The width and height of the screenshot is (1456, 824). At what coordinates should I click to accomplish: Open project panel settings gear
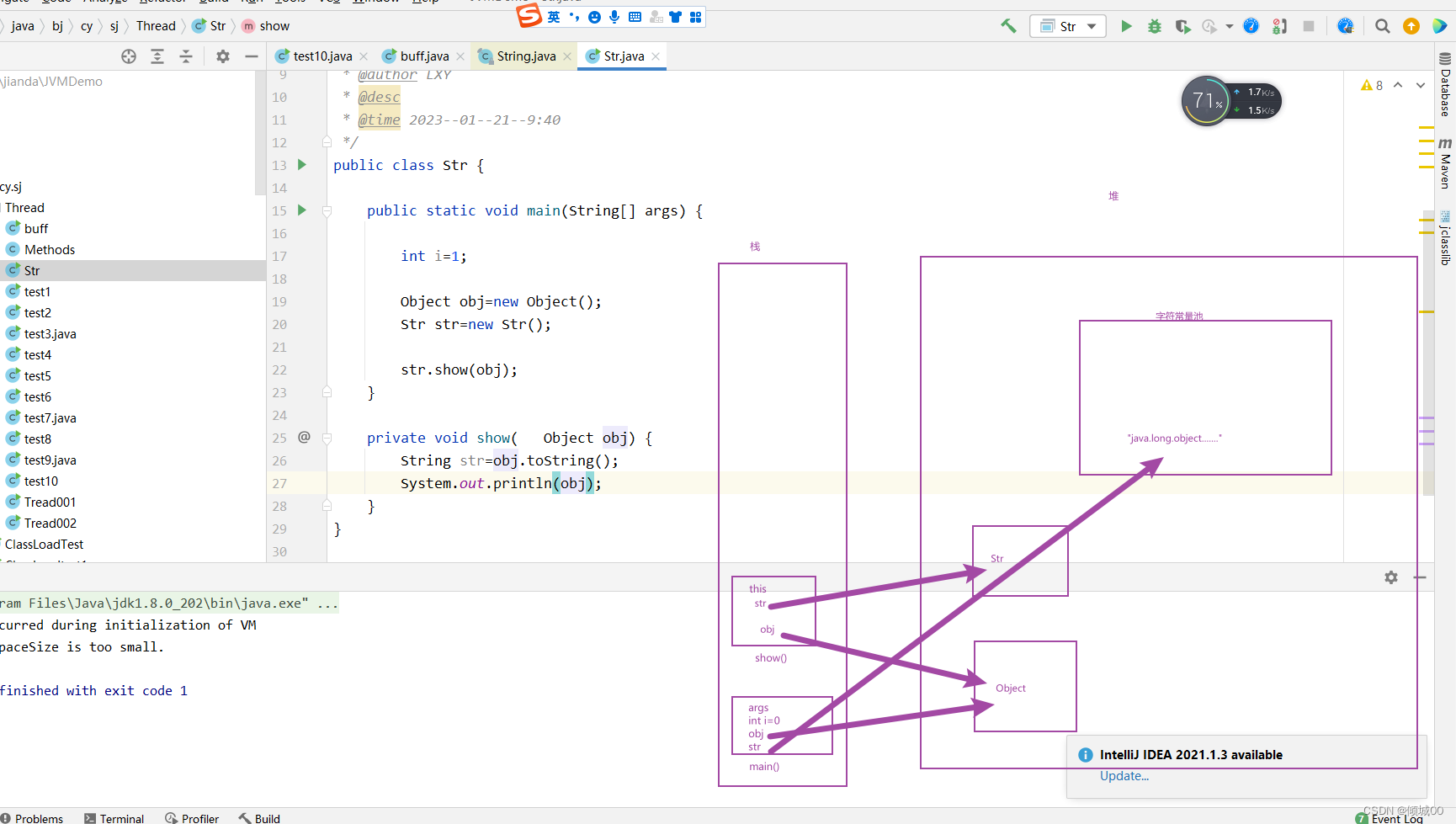[223, 56]
